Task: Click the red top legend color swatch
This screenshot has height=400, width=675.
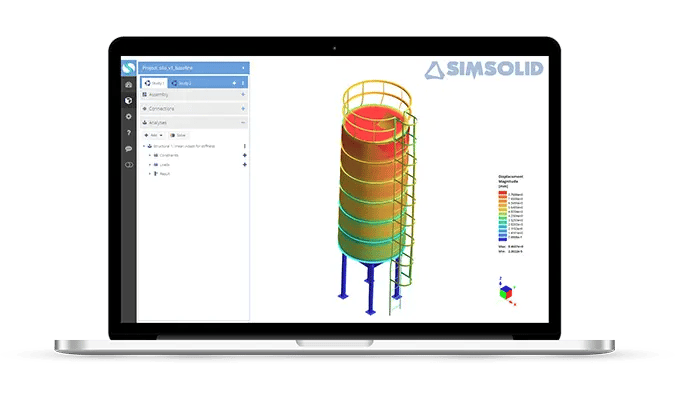Action: [x=502, y=193]
